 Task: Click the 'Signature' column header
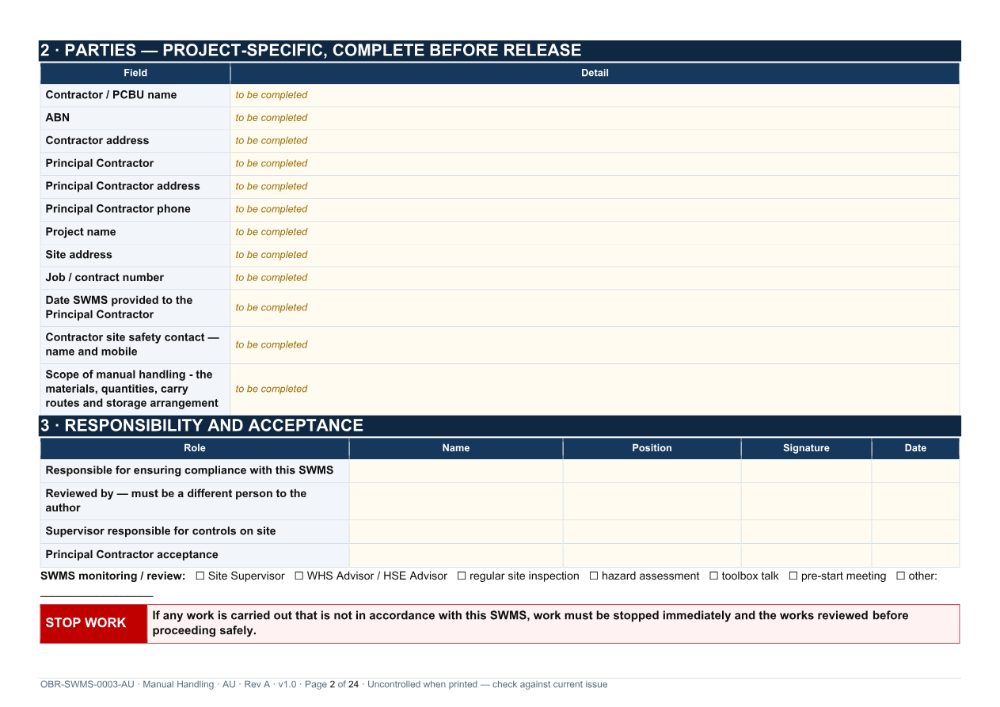(x=806, y=448)
